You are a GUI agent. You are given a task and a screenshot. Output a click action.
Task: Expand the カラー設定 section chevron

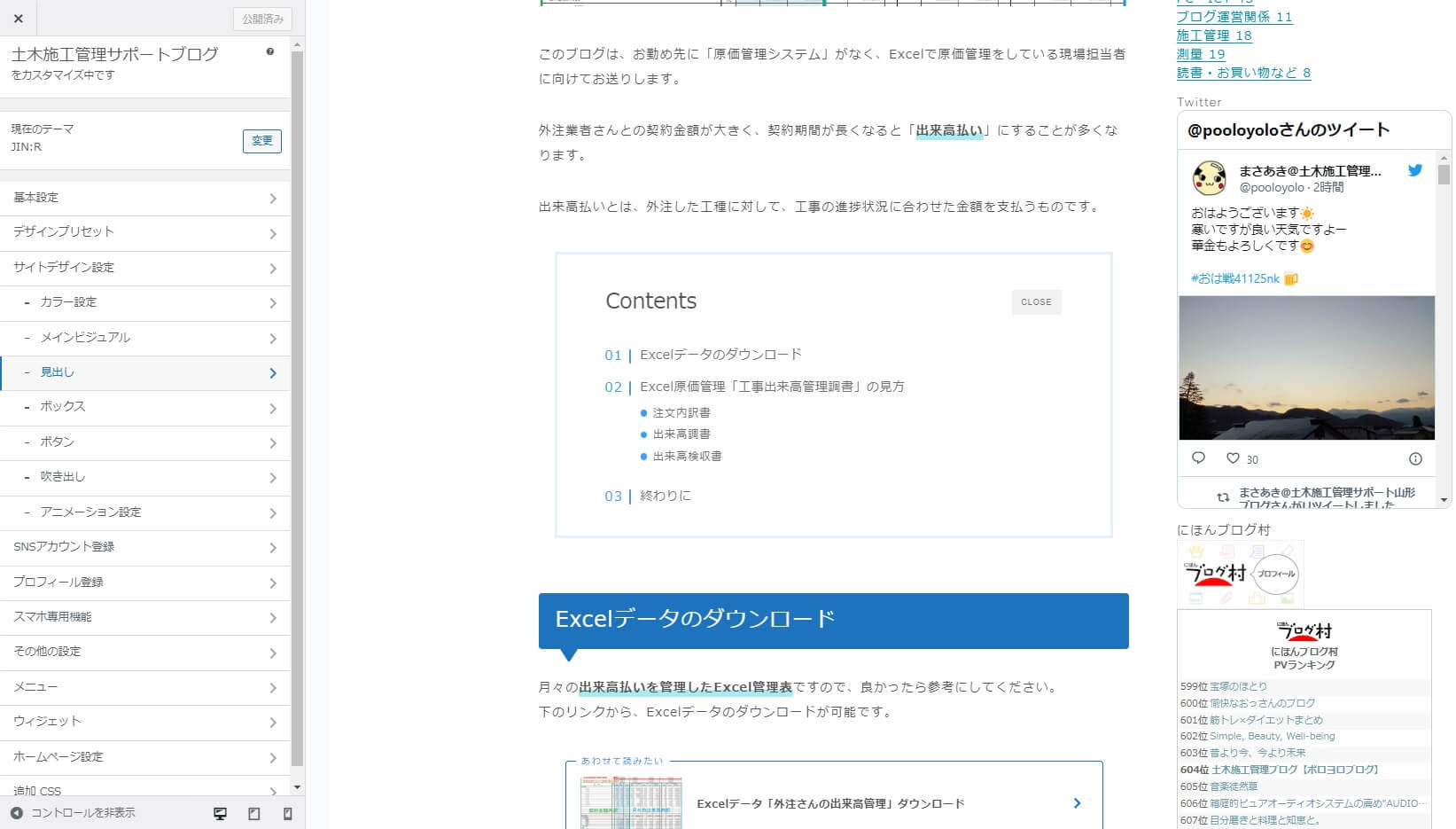(273, 302)
